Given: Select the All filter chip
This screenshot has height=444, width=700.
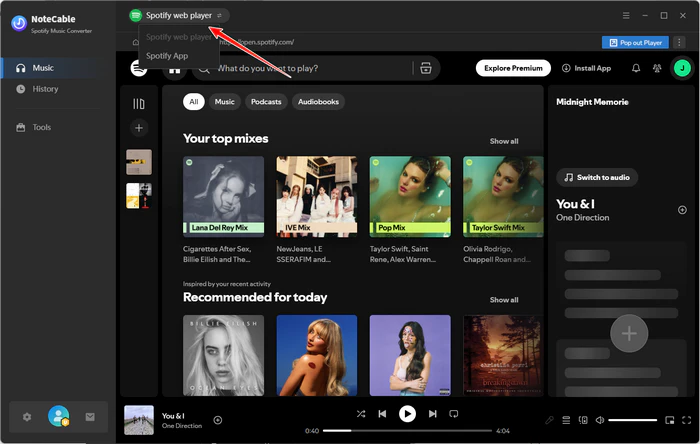Looking at the screenshot, I should (194, 102).
